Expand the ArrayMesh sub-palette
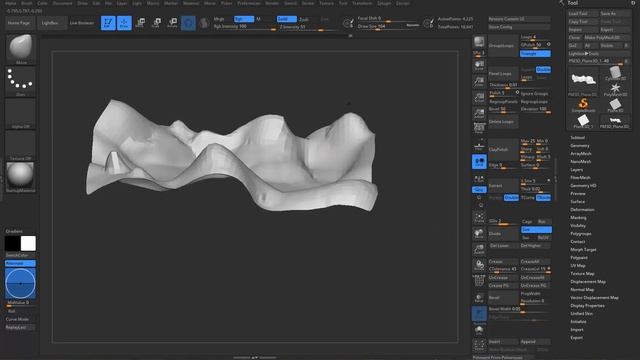The height and width of the screenshot is (360, 640). pos(581,153)
